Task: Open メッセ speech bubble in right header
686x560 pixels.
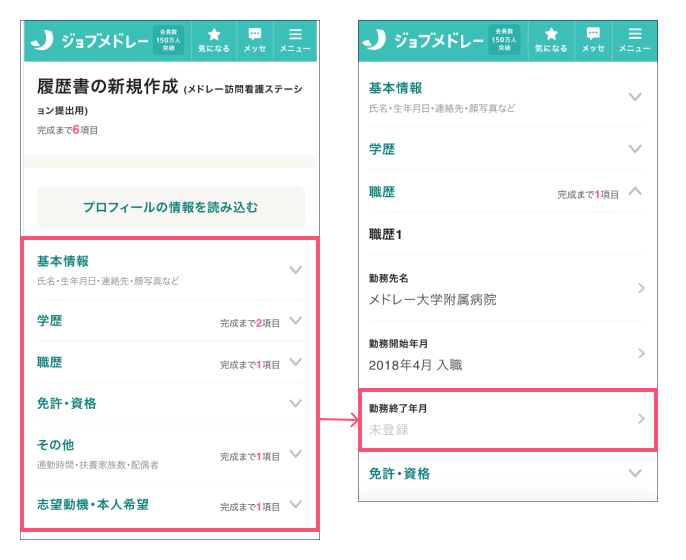Action: click(x=593, y=39)
